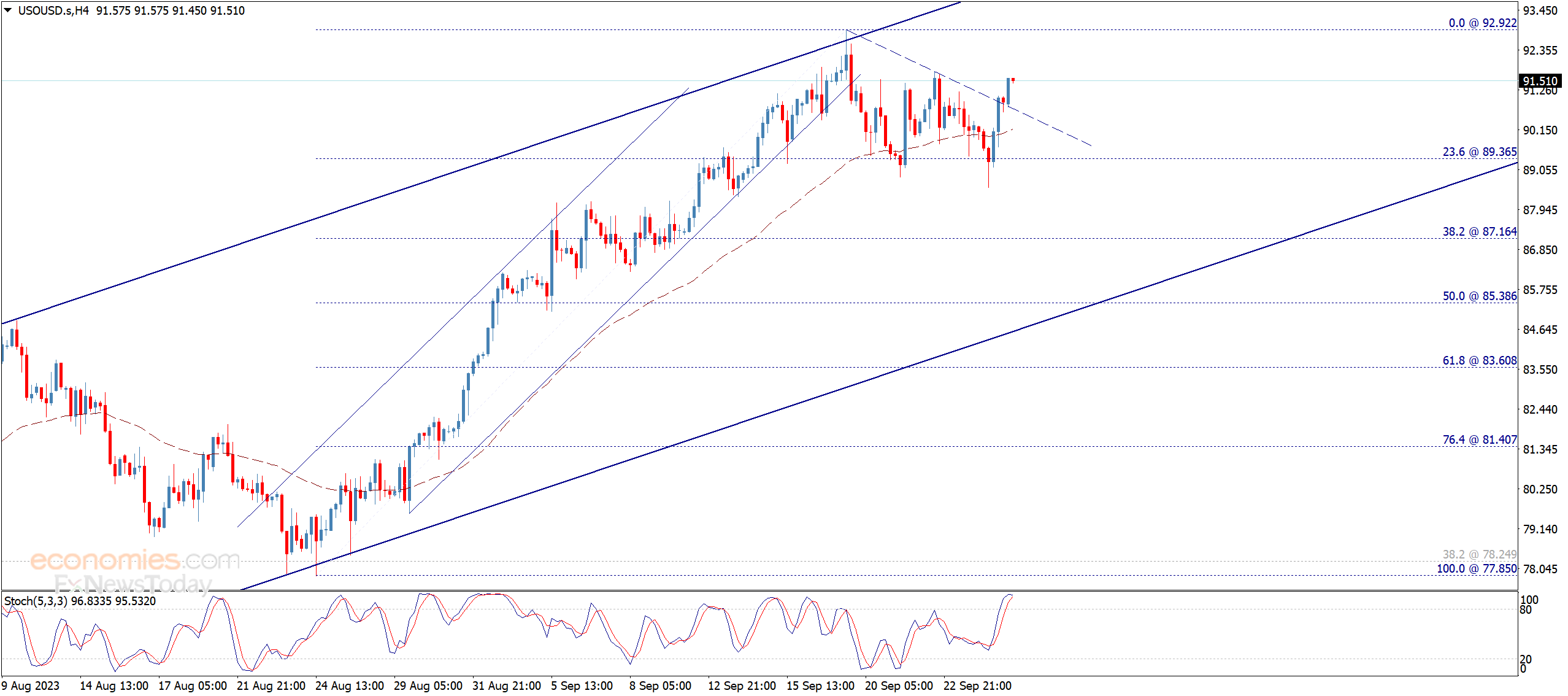Select the Fibonacci label 61.8 @ 83.608
Screen dimensions: 1568x696
click(1479, 360)
